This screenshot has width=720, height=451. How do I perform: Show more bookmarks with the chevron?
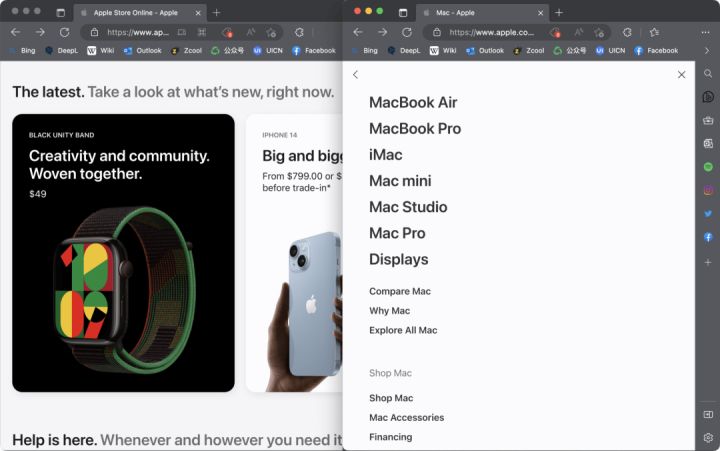(707, 51)
